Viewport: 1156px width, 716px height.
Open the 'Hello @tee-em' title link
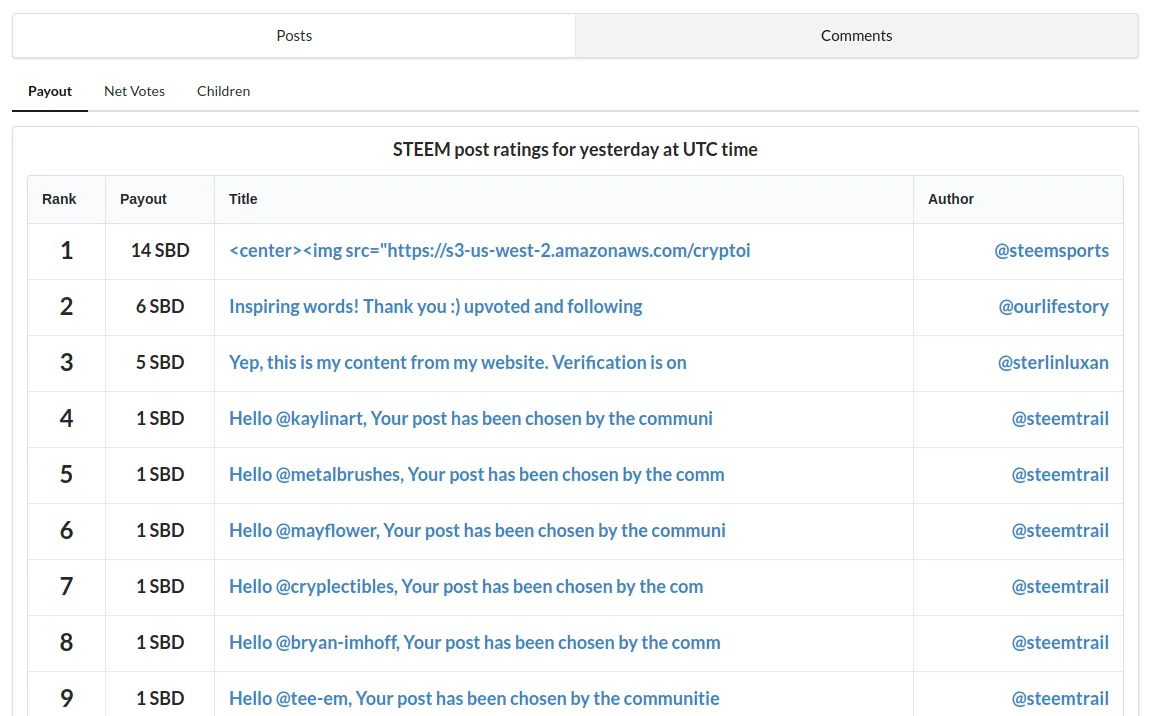point(474,699)
